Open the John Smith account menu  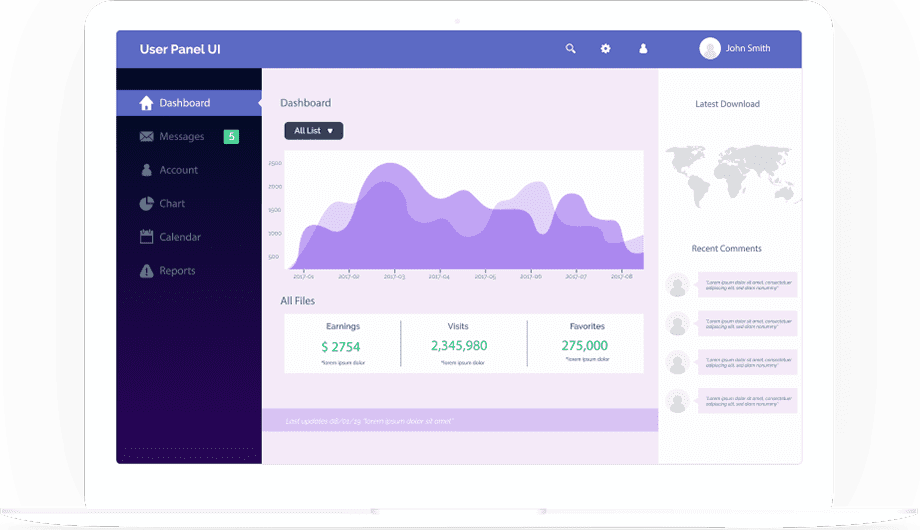tap(747, 48)
